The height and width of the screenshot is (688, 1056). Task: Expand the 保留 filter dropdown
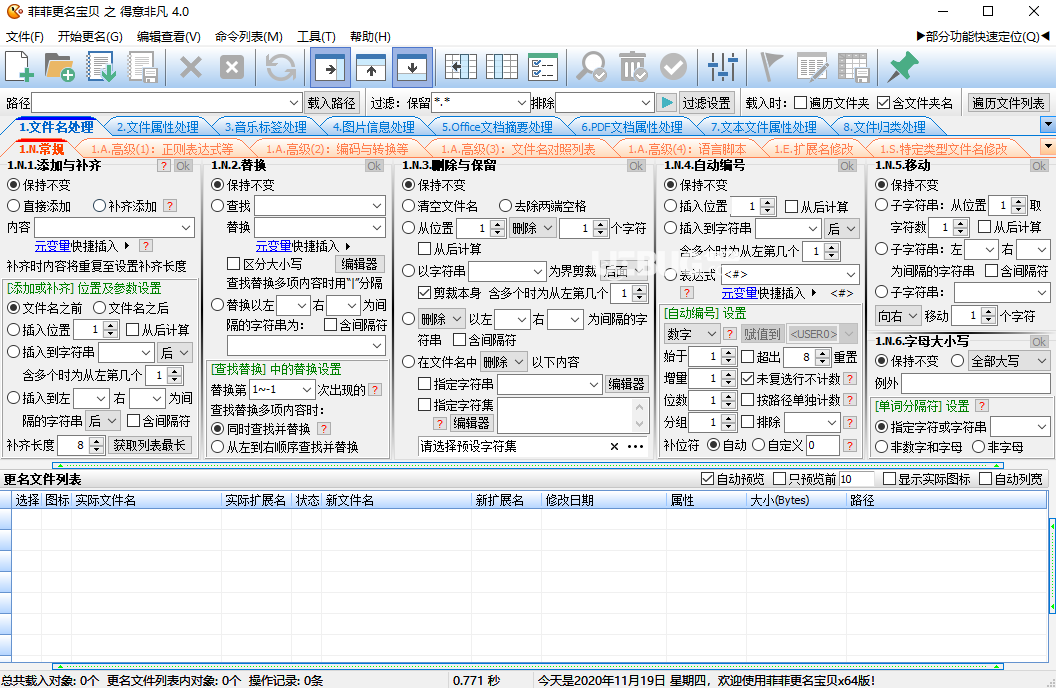tap(521, 103)
